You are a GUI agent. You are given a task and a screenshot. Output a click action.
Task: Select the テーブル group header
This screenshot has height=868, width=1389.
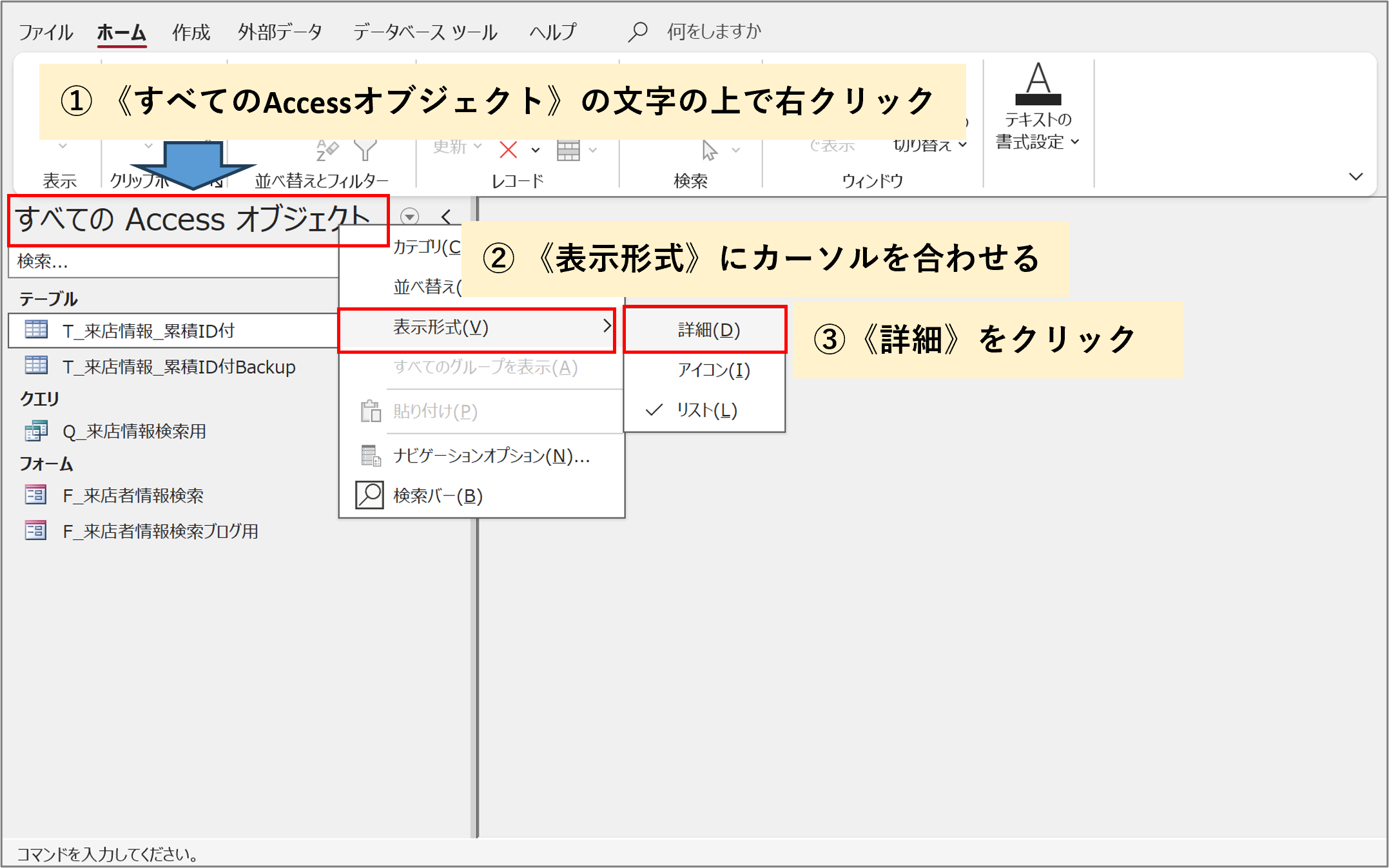tap(48, 299)
